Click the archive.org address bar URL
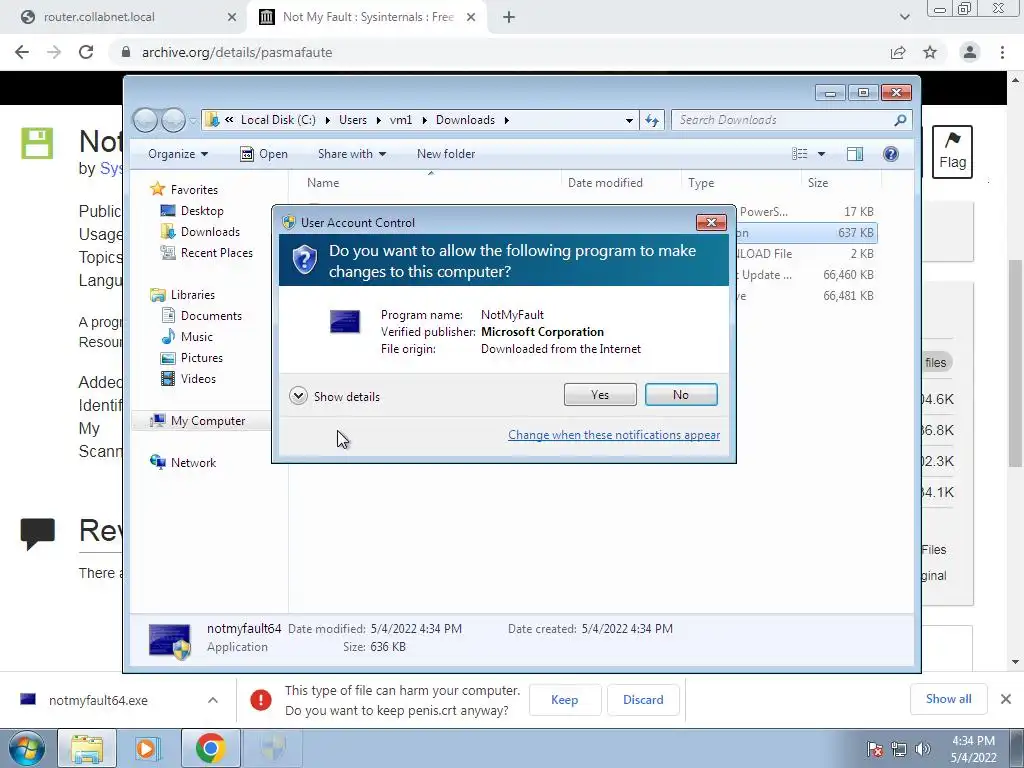This screenshot has width=1024, height=768. [x=236, y=52]
